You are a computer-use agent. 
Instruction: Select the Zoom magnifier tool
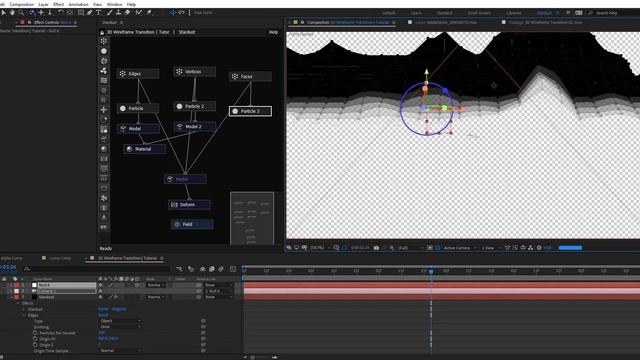pos(21,13)
